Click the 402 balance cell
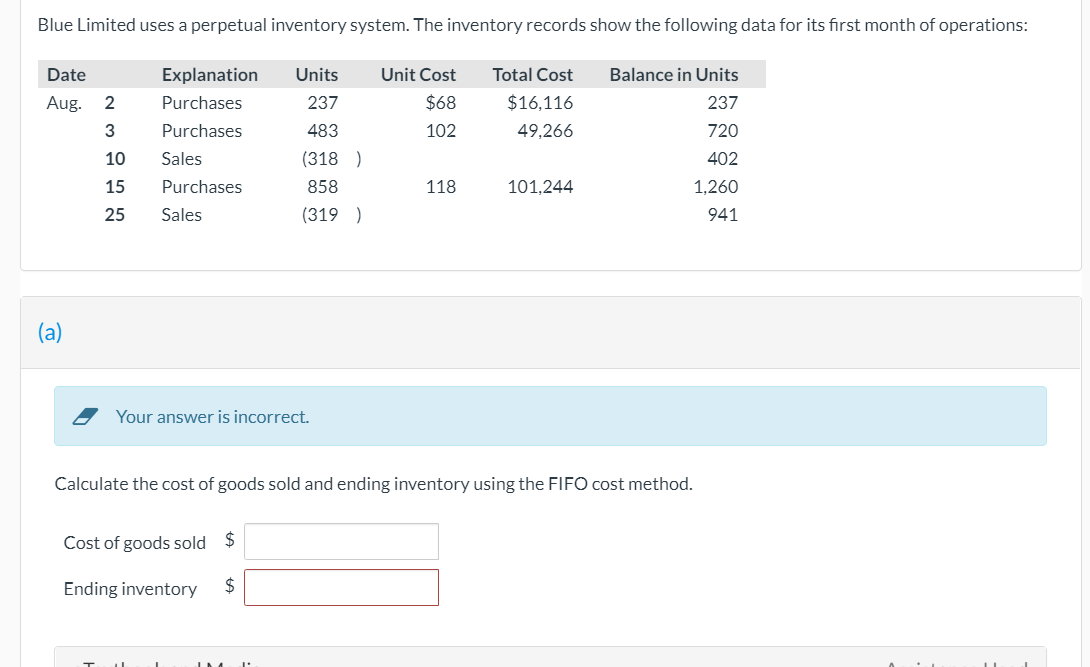1090x667 pixels. 723,159
